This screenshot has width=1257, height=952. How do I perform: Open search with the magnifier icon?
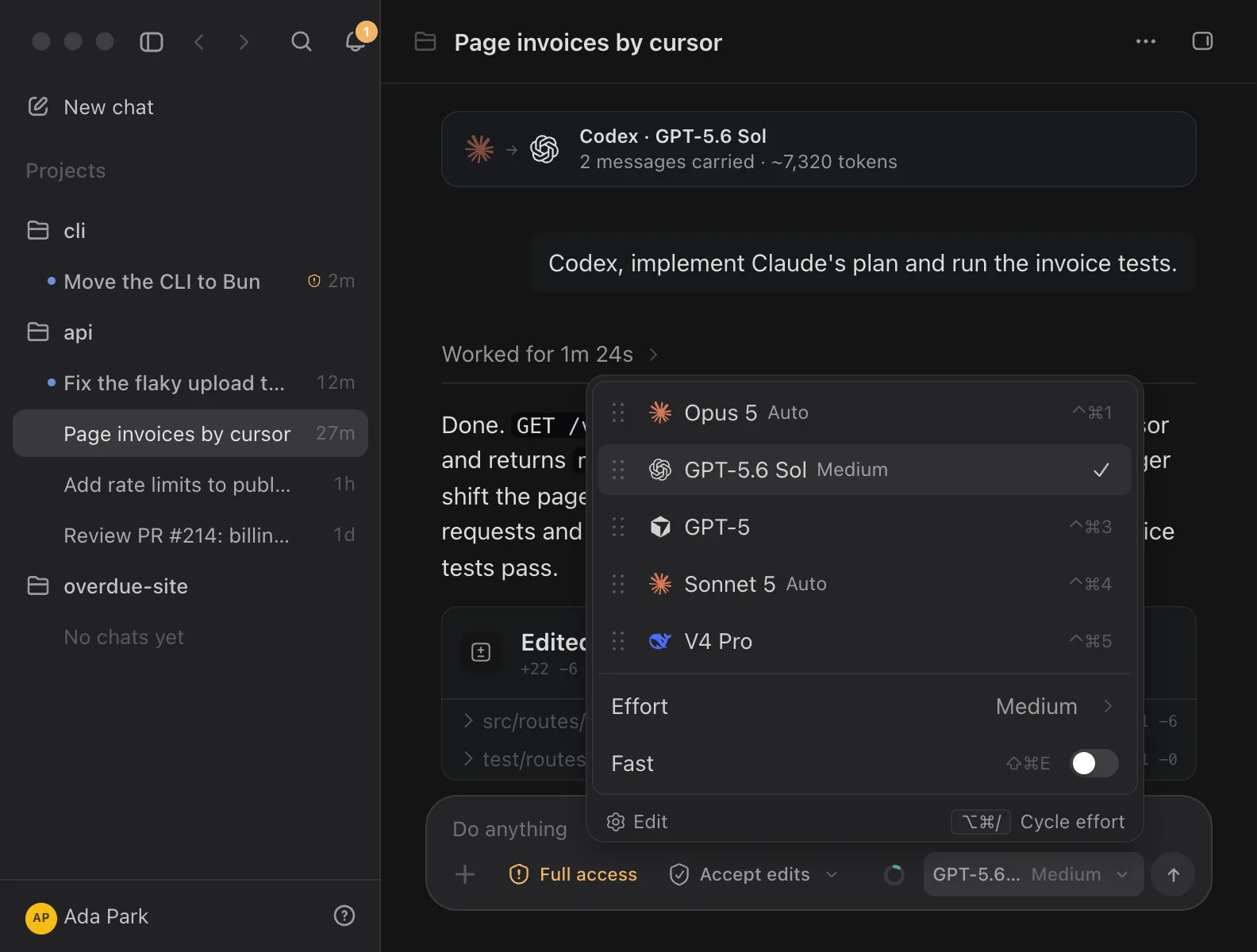[x=301, y=41]
